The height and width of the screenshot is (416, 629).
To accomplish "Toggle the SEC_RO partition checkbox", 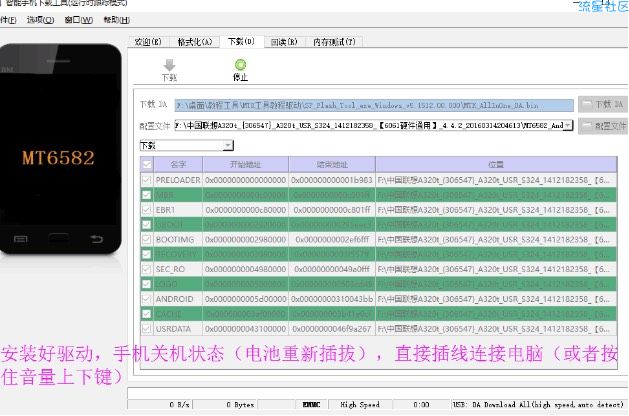I will coord(146,269).
